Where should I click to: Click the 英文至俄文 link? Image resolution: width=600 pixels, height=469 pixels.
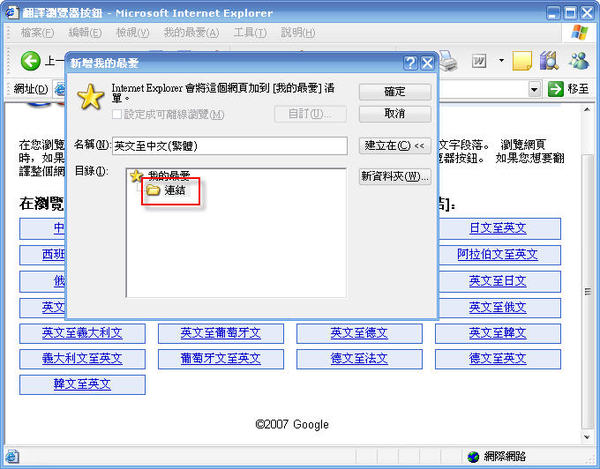click(x=497, y=307)
